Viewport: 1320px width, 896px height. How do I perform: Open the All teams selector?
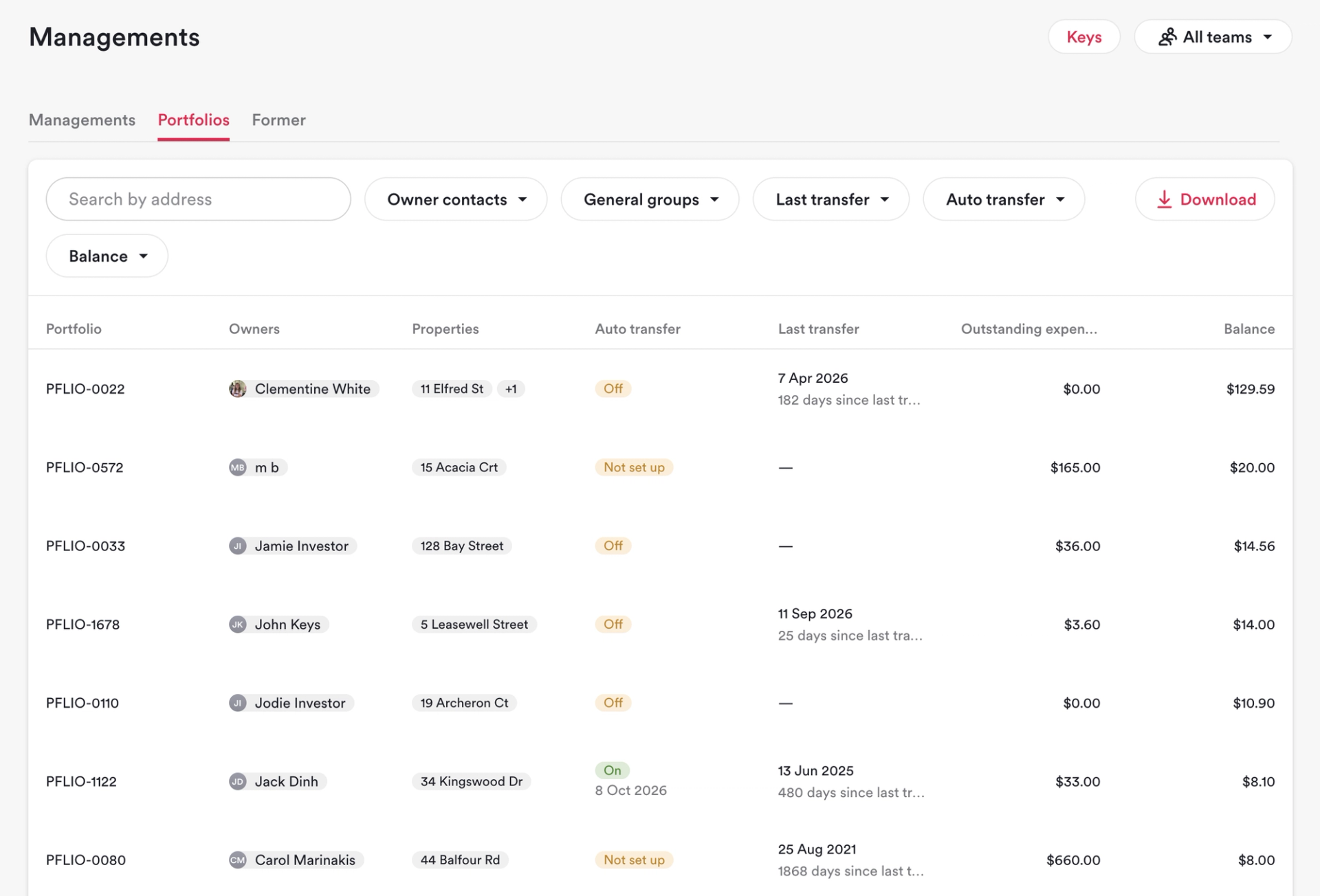1213,37
